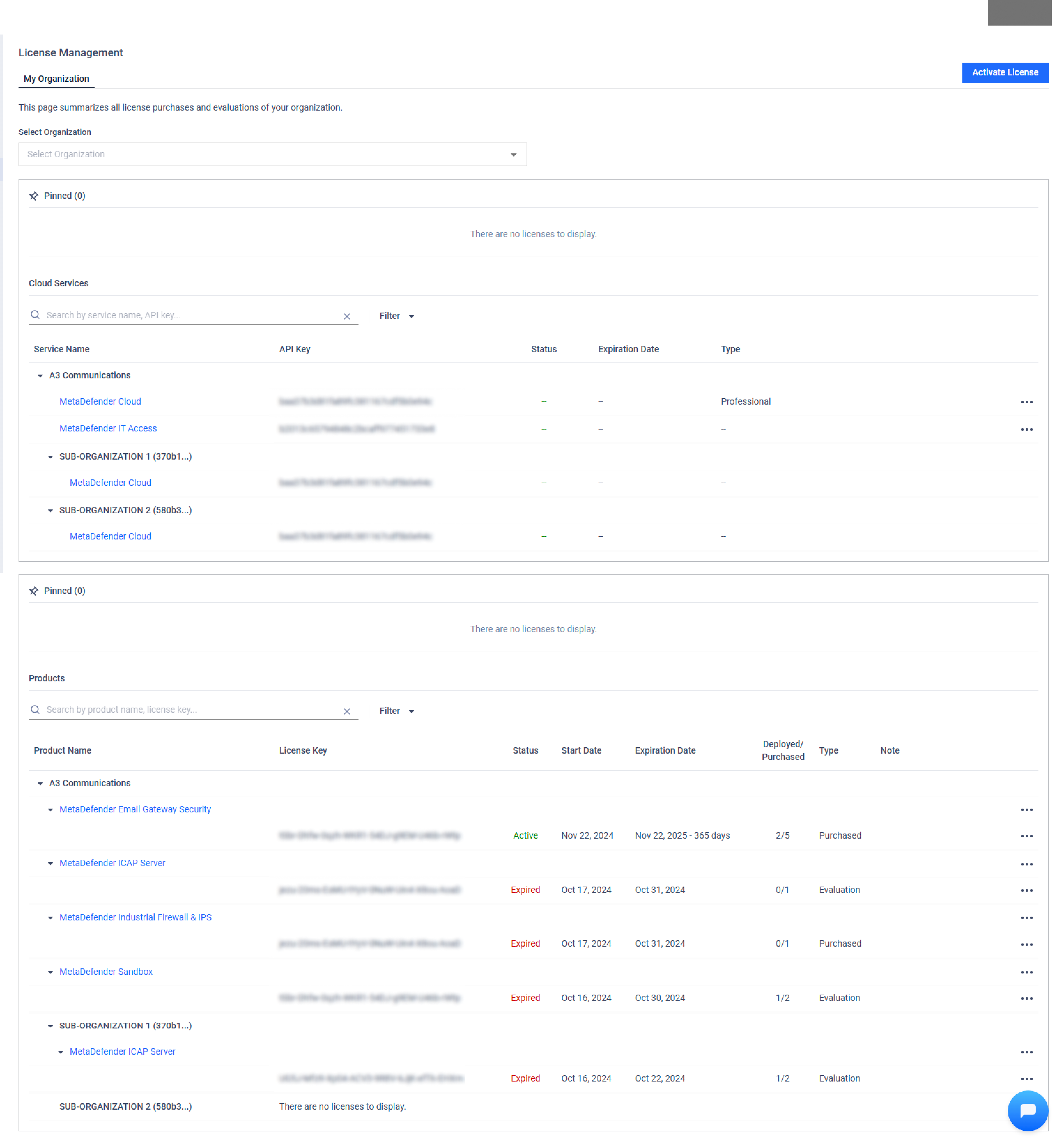This screenshot has height=1148, width=1064.
Task: Open more options for MetaDefender Email Gateway Security
Action: click(1026, 810)
